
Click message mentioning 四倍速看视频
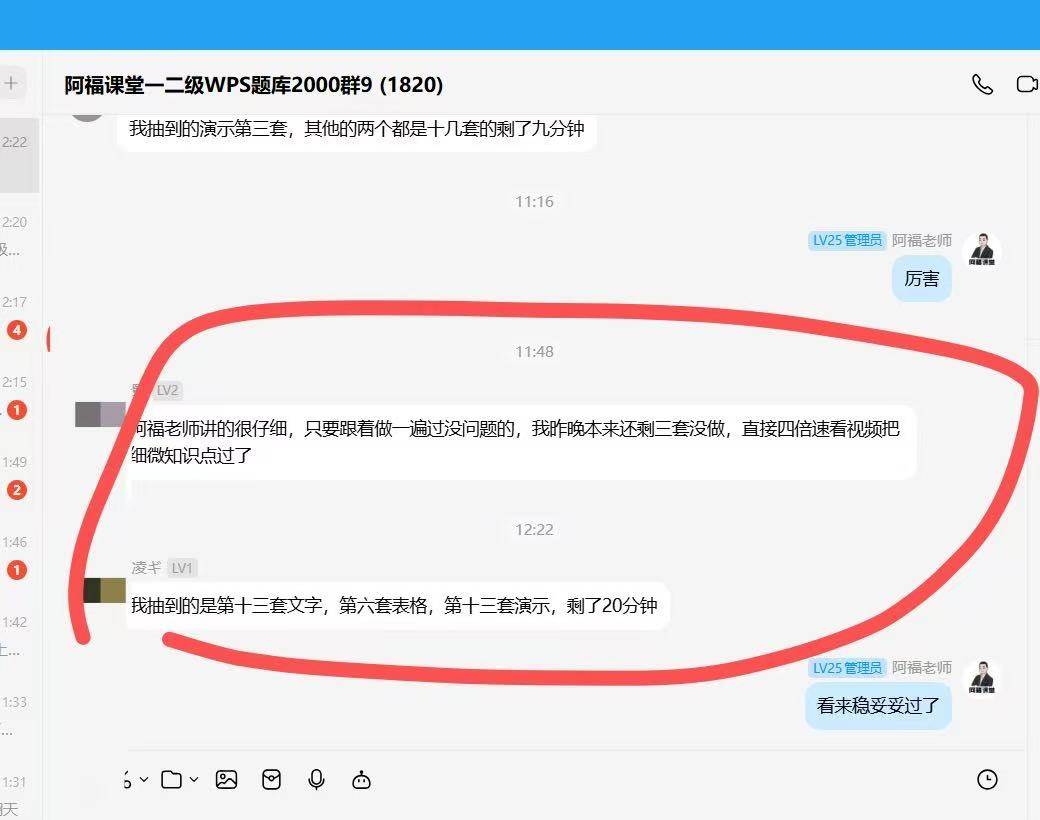point(521,443)
